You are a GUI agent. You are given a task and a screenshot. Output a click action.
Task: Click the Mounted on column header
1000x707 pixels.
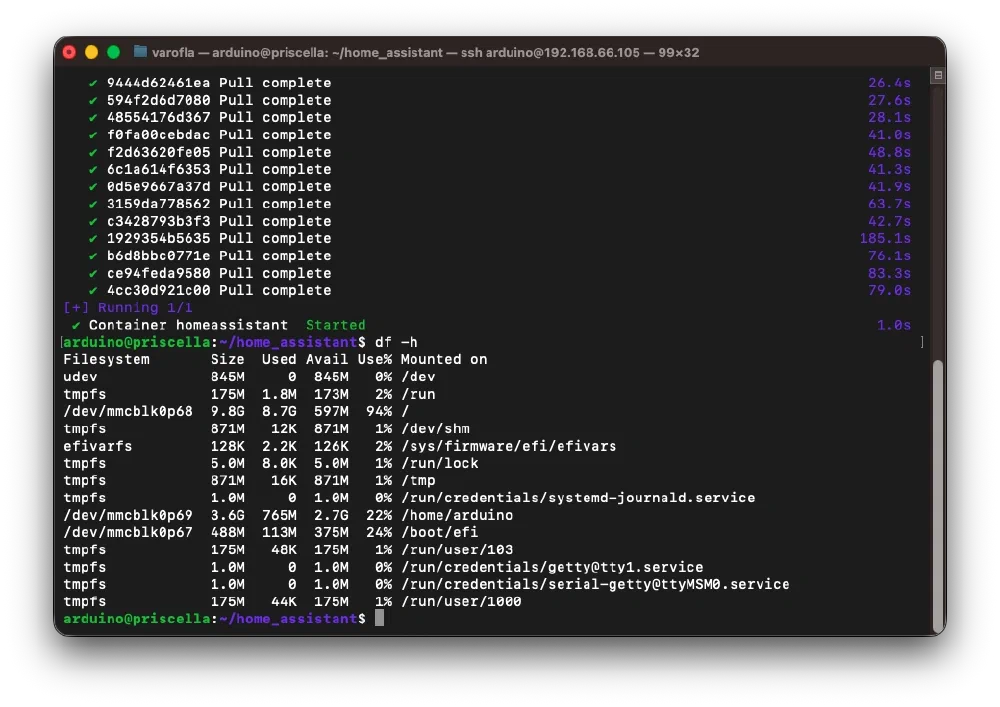444,360
